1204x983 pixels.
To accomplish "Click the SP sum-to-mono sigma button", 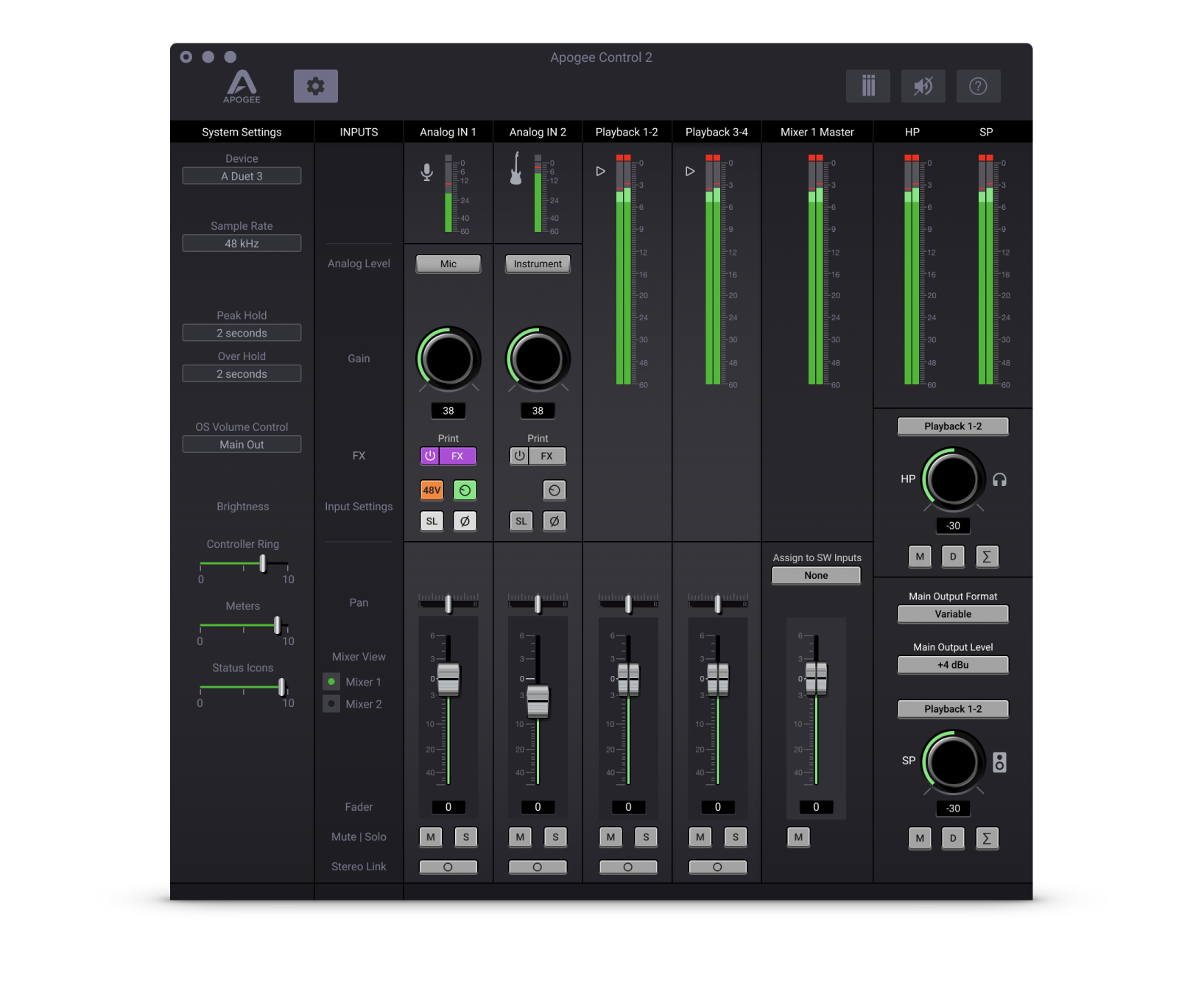I will [x=987, y=838].
